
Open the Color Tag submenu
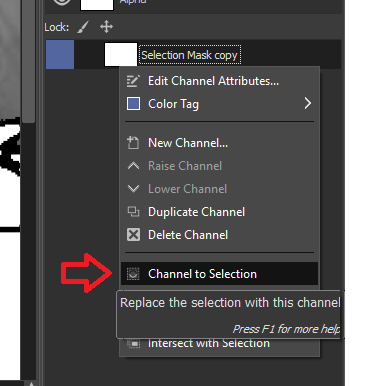pyautogui.click(x=219, y=104)
